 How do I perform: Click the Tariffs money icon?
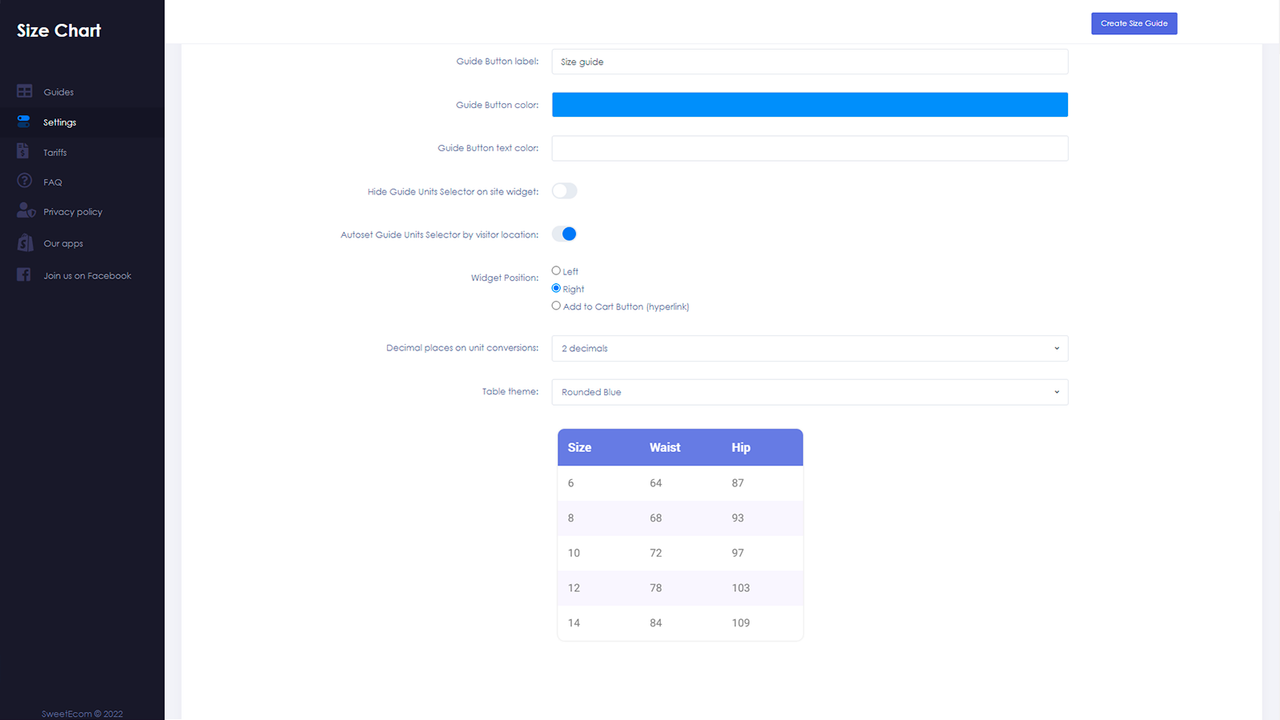coord(22,151)
